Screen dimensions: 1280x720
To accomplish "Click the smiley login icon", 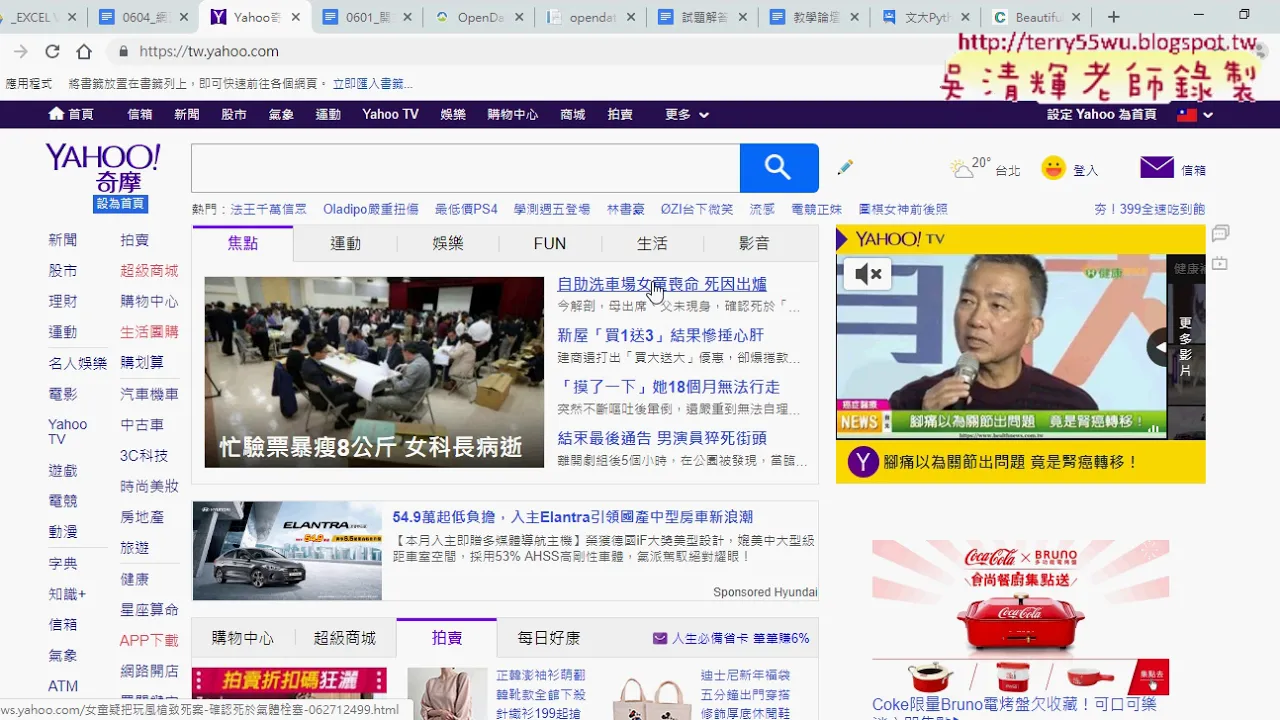I will [x=1053, y=168].
